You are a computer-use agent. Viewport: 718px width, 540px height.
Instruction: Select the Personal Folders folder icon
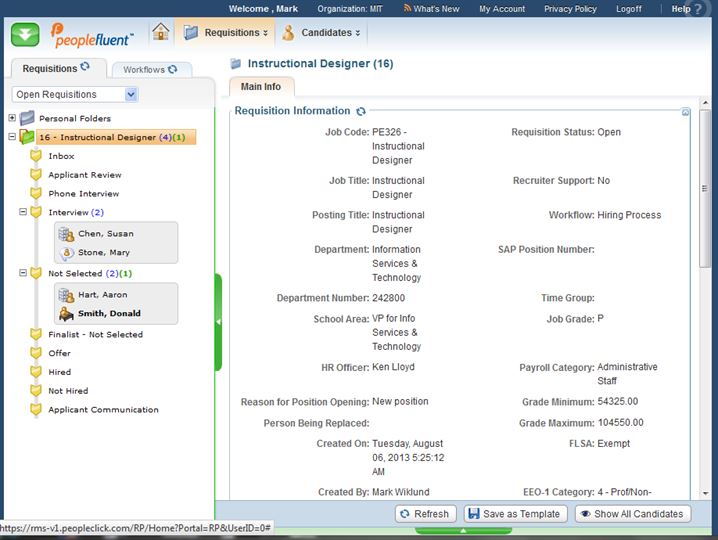click(x=27, y=118)
